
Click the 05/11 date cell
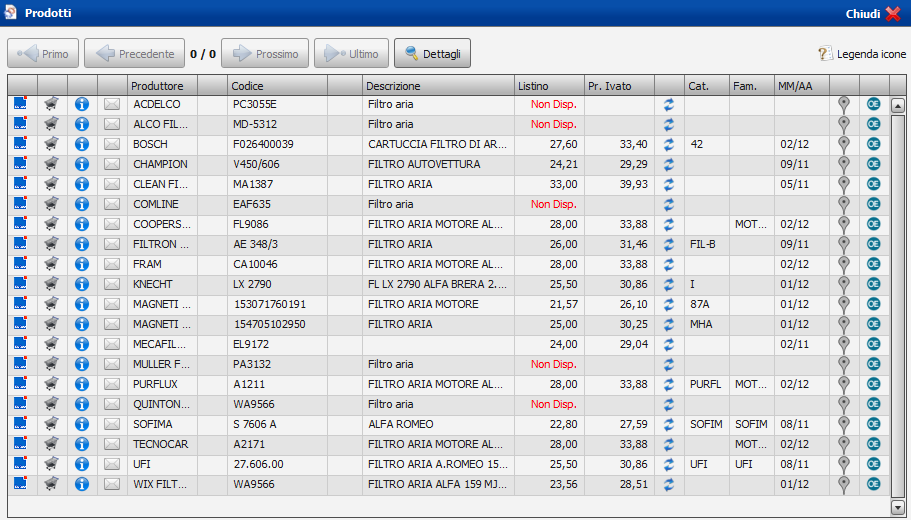point(802,184)
